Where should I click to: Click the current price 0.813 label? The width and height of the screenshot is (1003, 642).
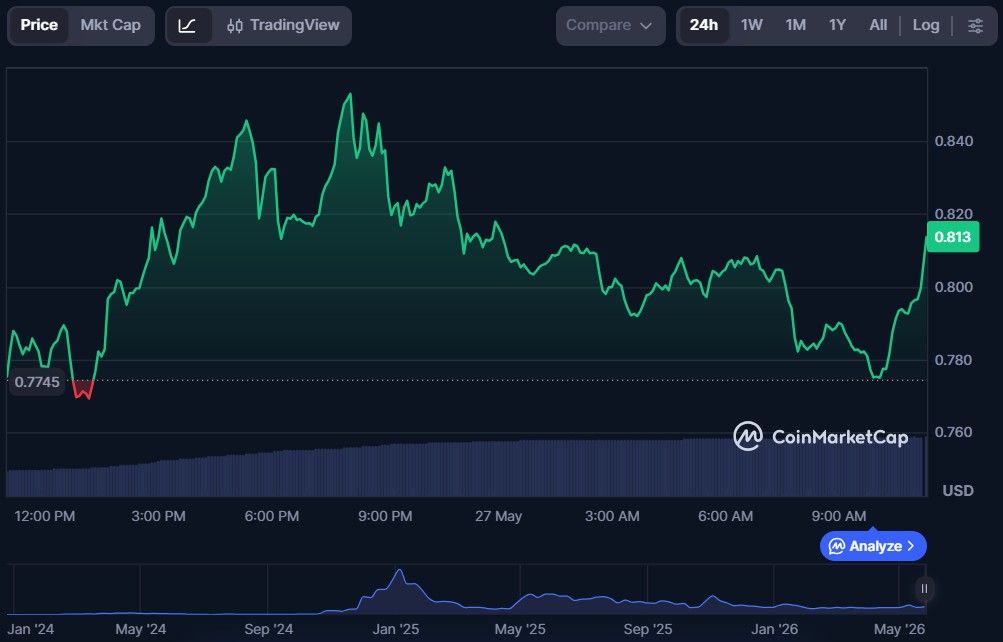[952, 237]
